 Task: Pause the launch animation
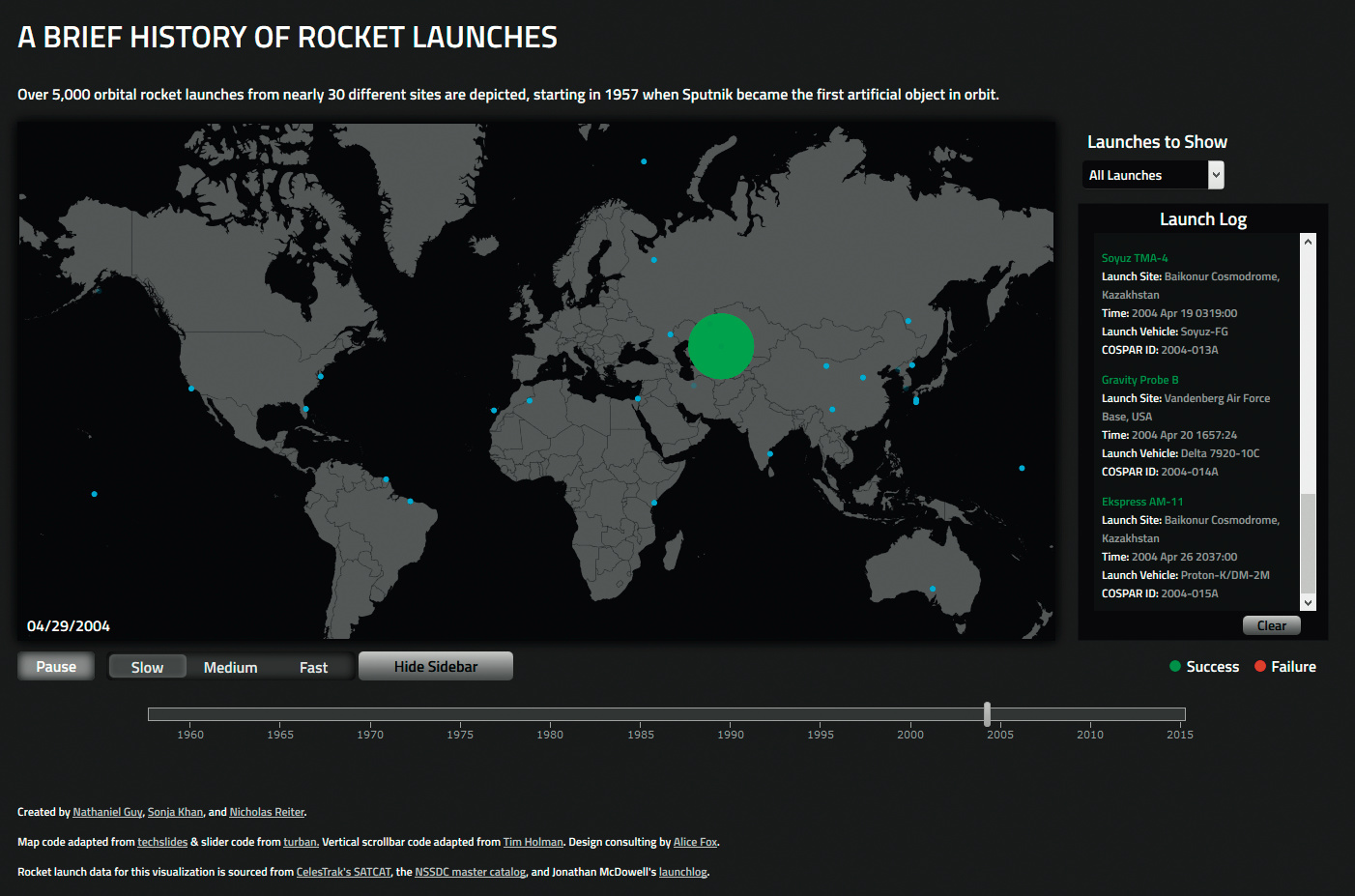point(56,666)
